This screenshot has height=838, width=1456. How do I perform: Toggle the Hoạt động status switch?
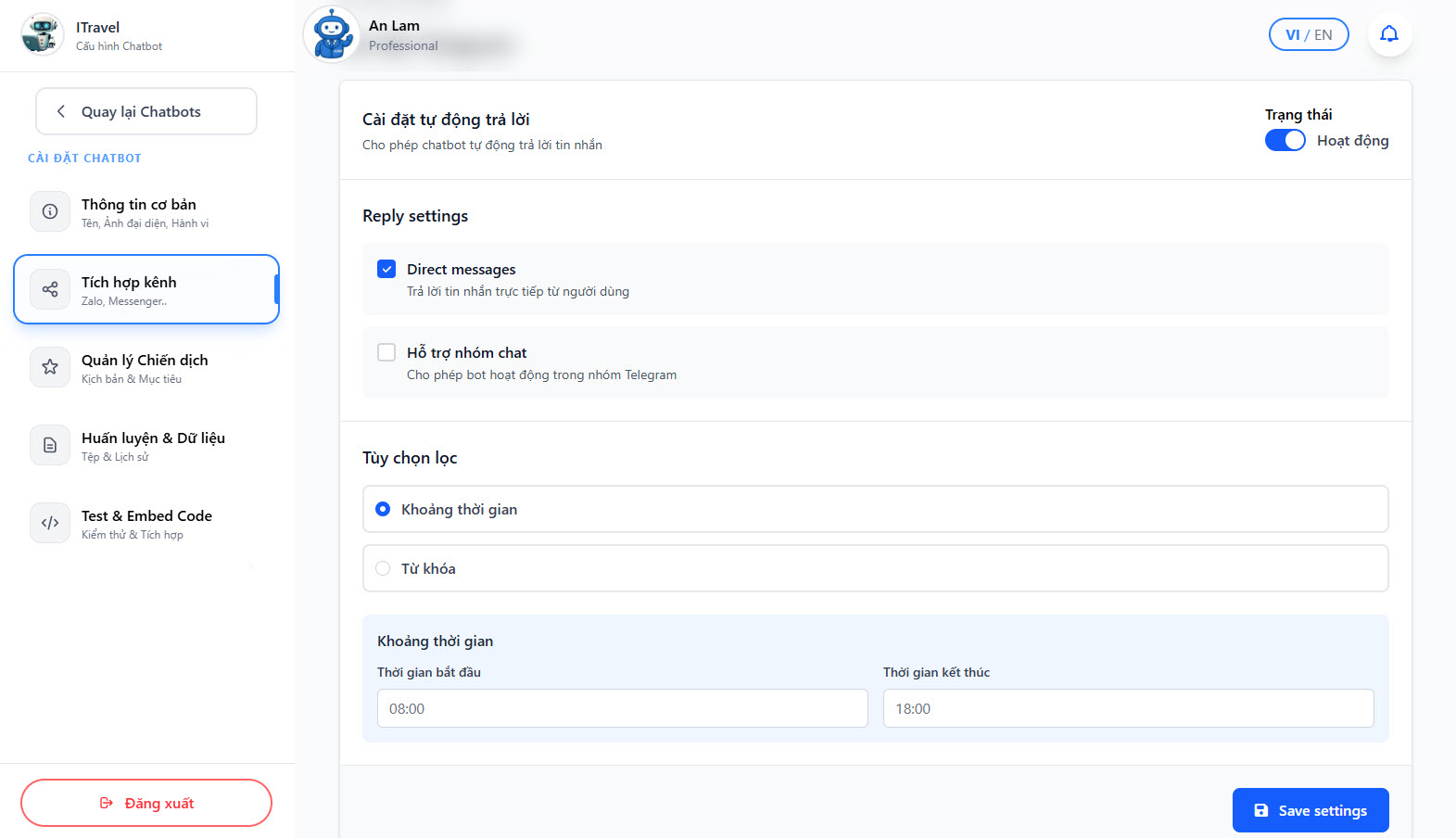(1285, 140)
